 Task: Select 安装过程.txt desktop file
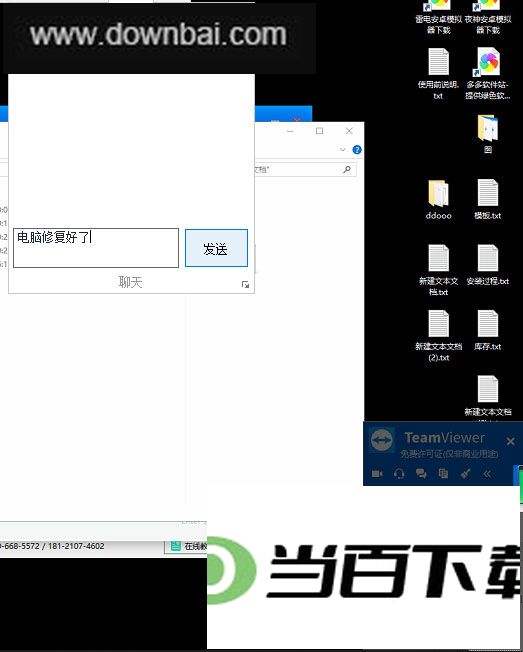coord(488,265)
